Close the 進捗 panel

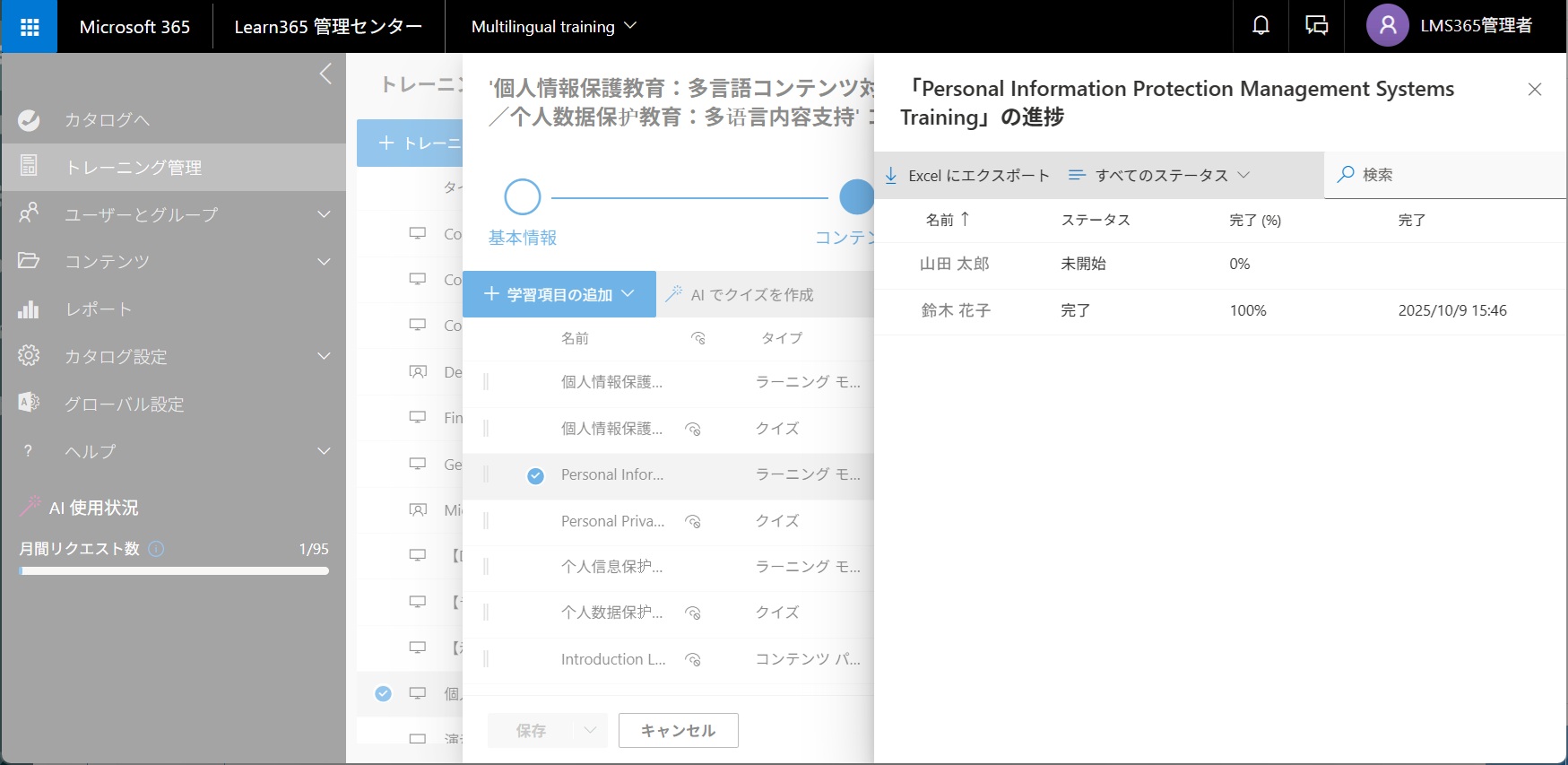(1535, 90)
